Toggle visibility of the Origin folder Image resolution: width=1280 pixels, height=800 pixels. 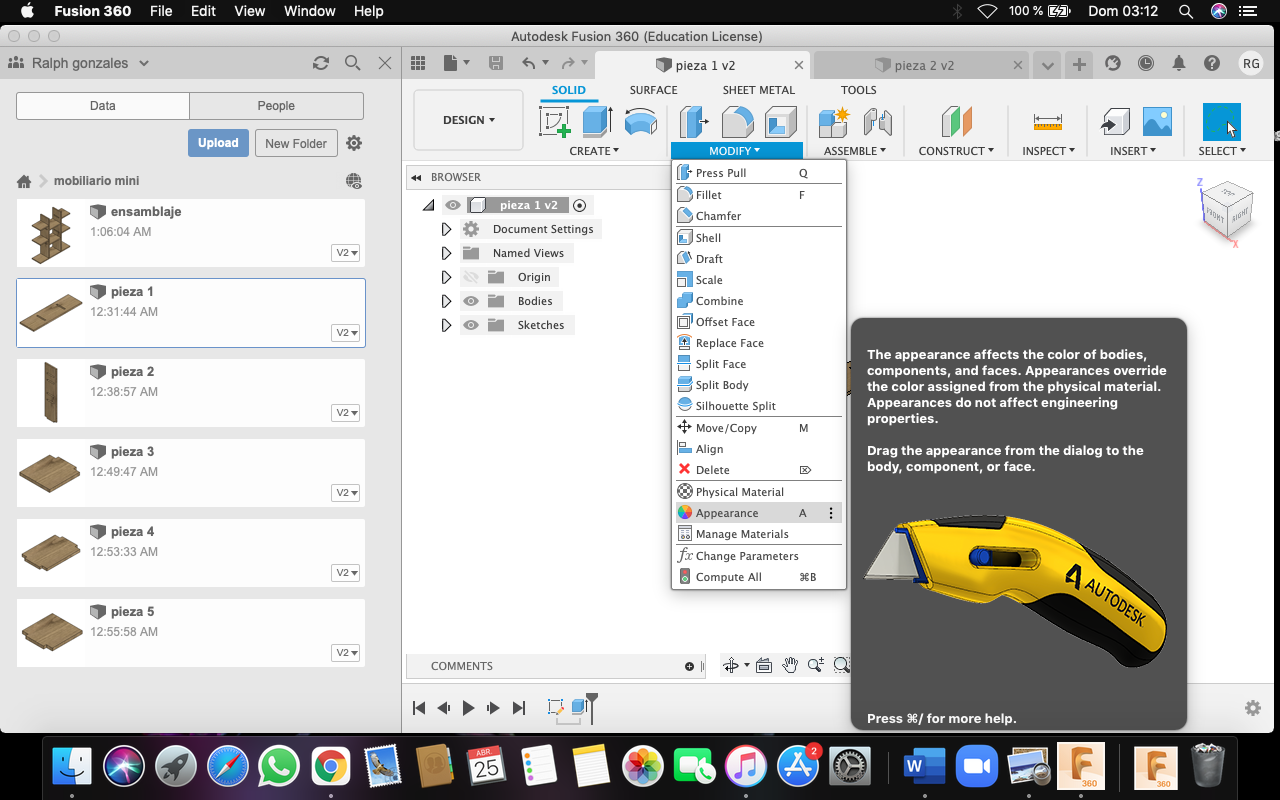tap(471, 277)
